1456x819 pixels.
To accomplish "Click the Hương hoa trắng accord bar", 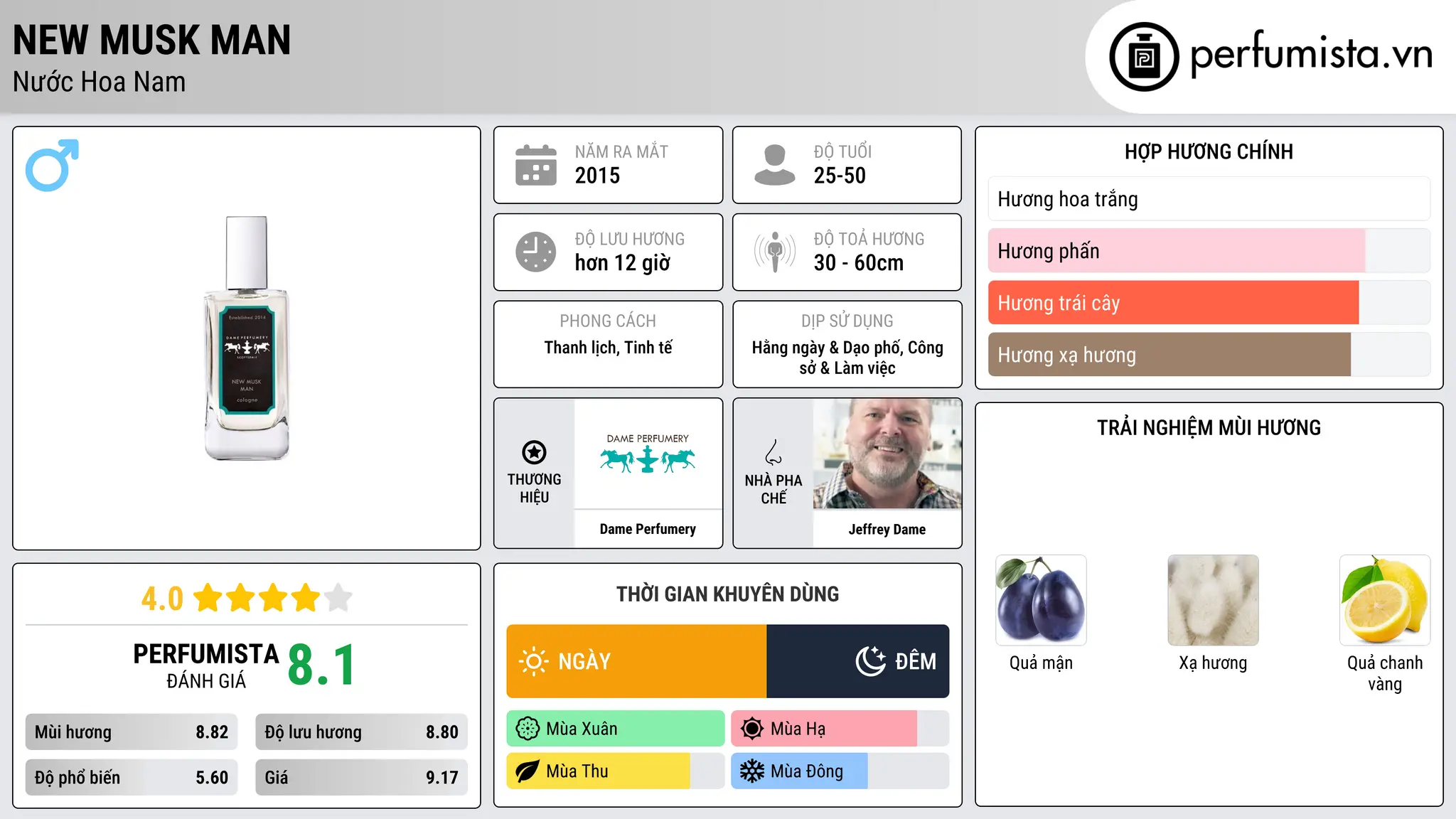I will pos(1209,199).
